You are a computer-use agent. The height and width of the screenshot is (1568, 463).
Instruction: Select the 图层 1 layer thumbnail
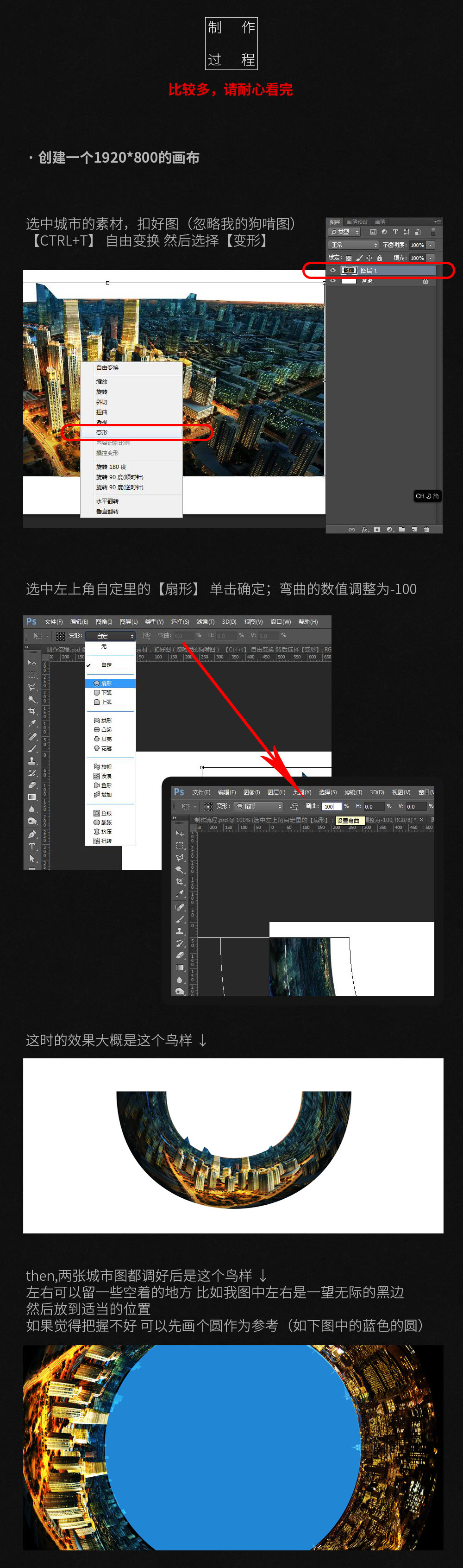(x=349, y=270)
